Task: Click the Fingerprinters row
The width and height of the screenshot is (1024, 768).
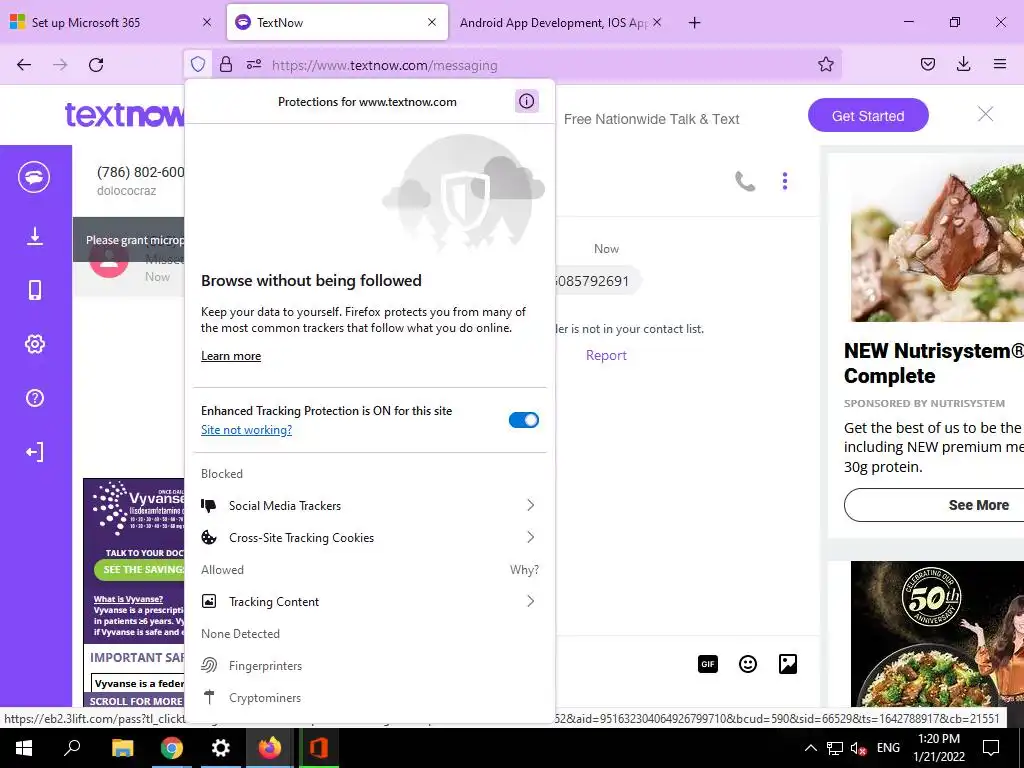Action: [x=370, y=665]
